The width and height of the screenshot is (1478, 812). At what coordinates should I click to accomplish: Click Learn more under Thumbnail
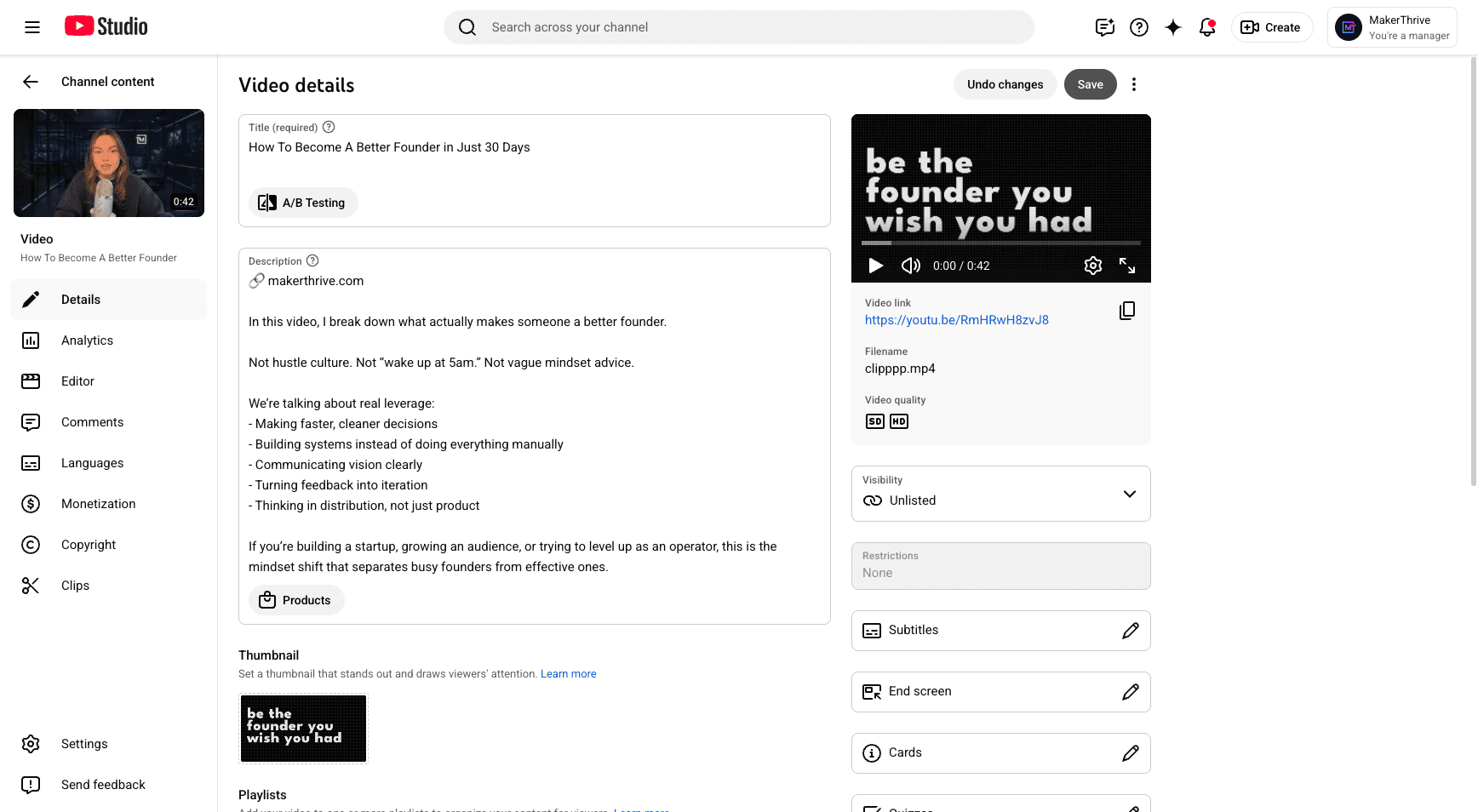pyautogui.click(x=569, y=674)
